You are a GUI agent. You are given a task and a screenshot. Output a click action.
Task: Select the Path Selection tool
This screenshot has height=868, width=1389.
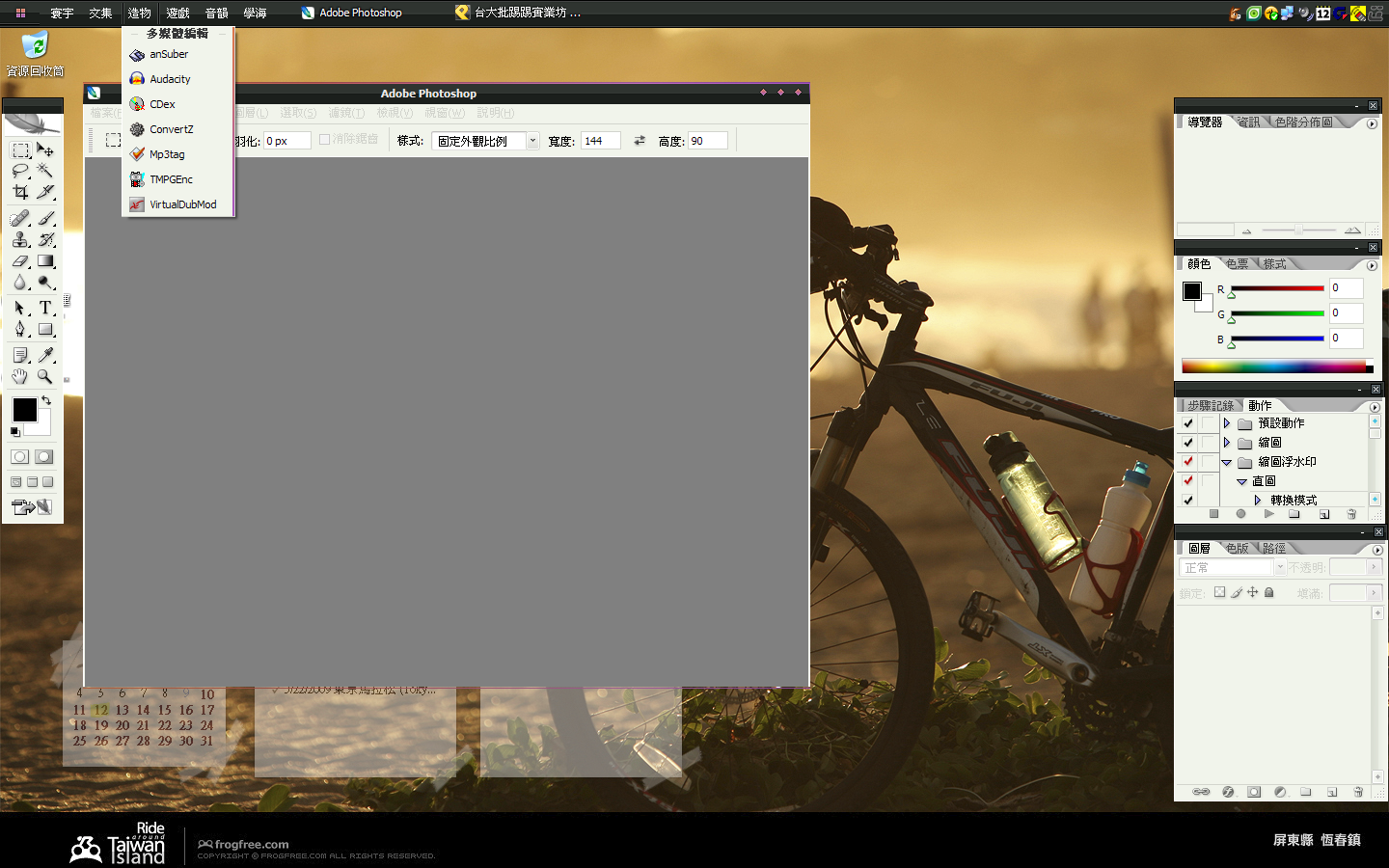click(x=20, y=308)
